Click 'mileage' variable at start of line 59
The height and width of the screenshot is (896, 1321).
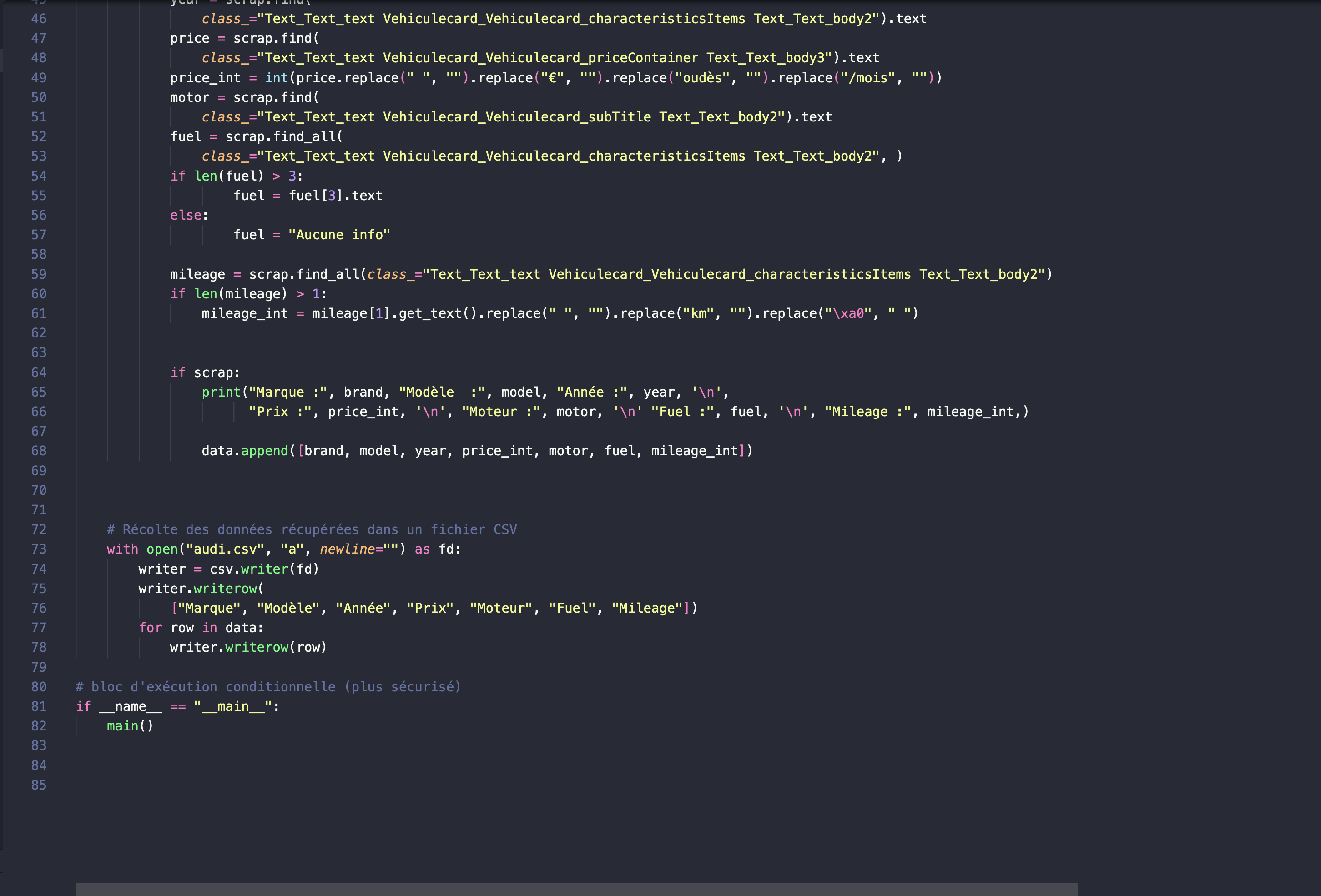pyautogui.click(x=197, y=274)
